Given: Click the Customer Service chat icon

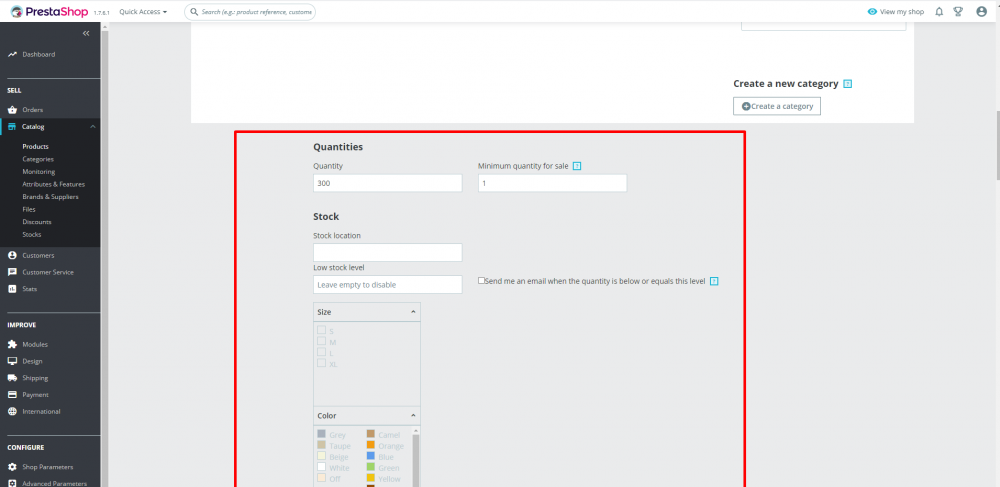Looking at the screenshot, I should [x=12, y=272].
